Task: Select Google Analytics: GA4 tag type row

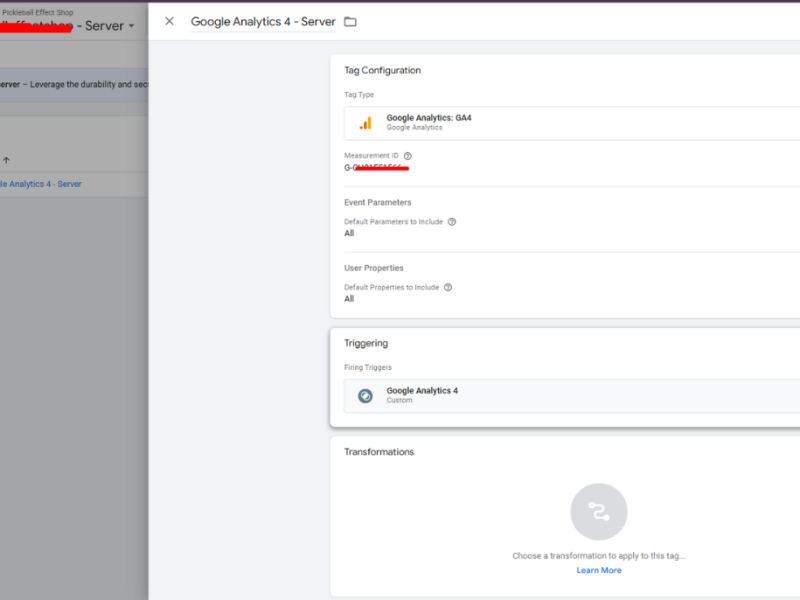Action: 571,123
